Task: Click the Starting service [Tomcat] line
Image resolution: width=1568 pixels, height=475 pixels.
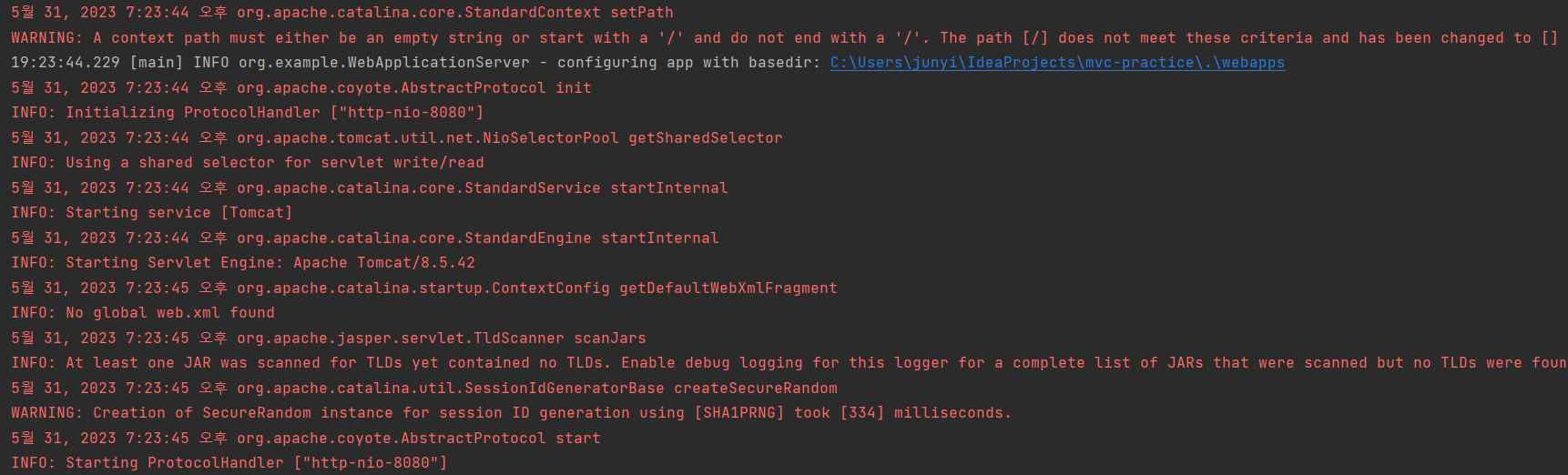Action: pyautogui.click(x=152, y=213)
